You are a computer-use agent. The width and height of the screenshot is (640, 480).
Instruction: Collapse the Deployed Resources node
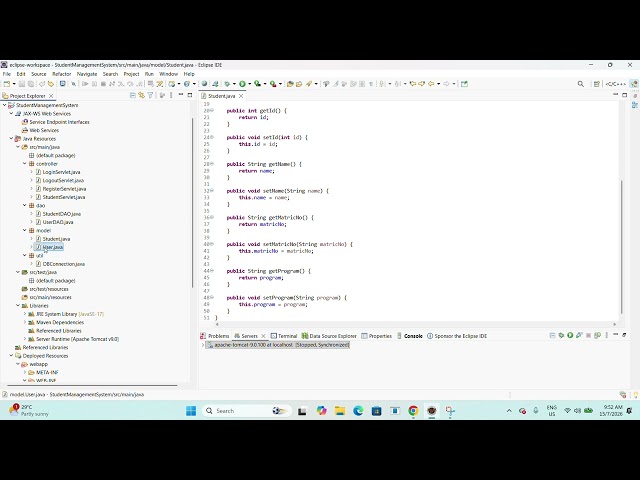(x=11, y=356)
